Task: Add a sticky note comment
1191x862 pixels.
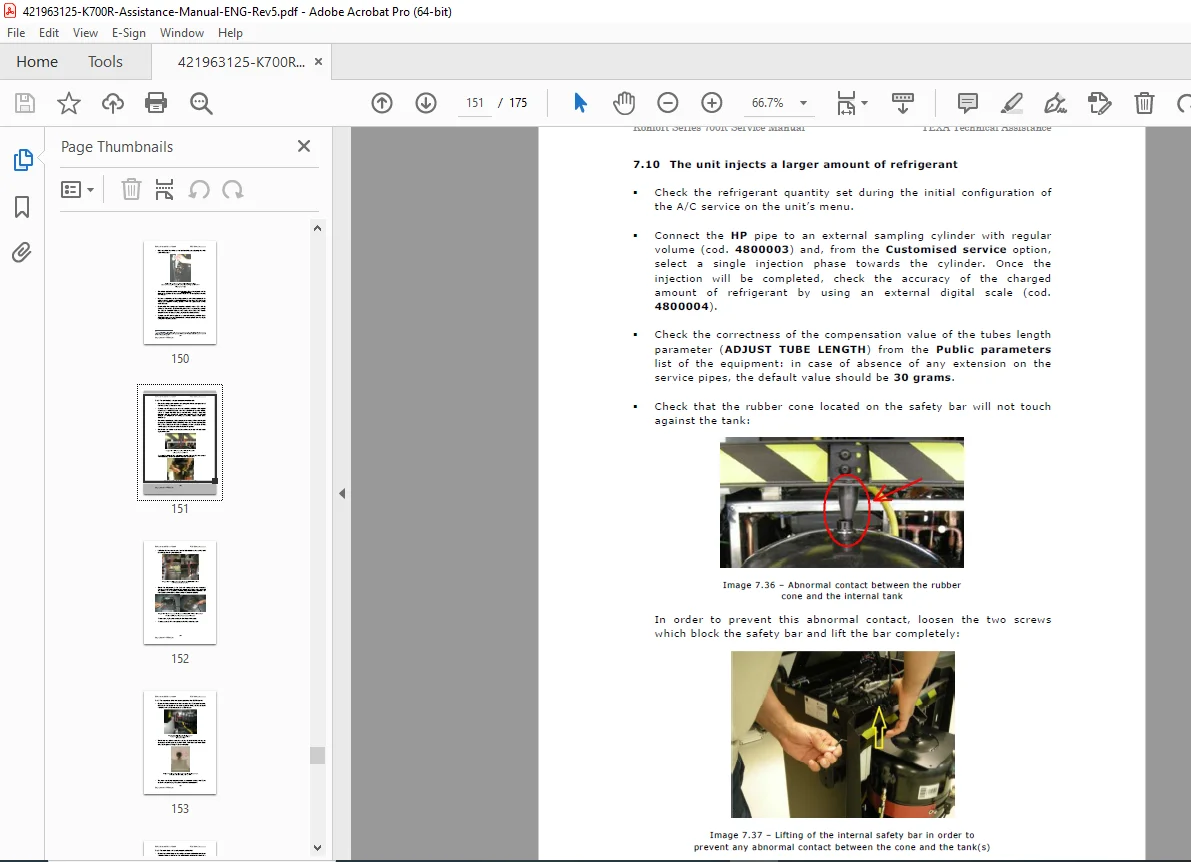Action: [968, 103]
